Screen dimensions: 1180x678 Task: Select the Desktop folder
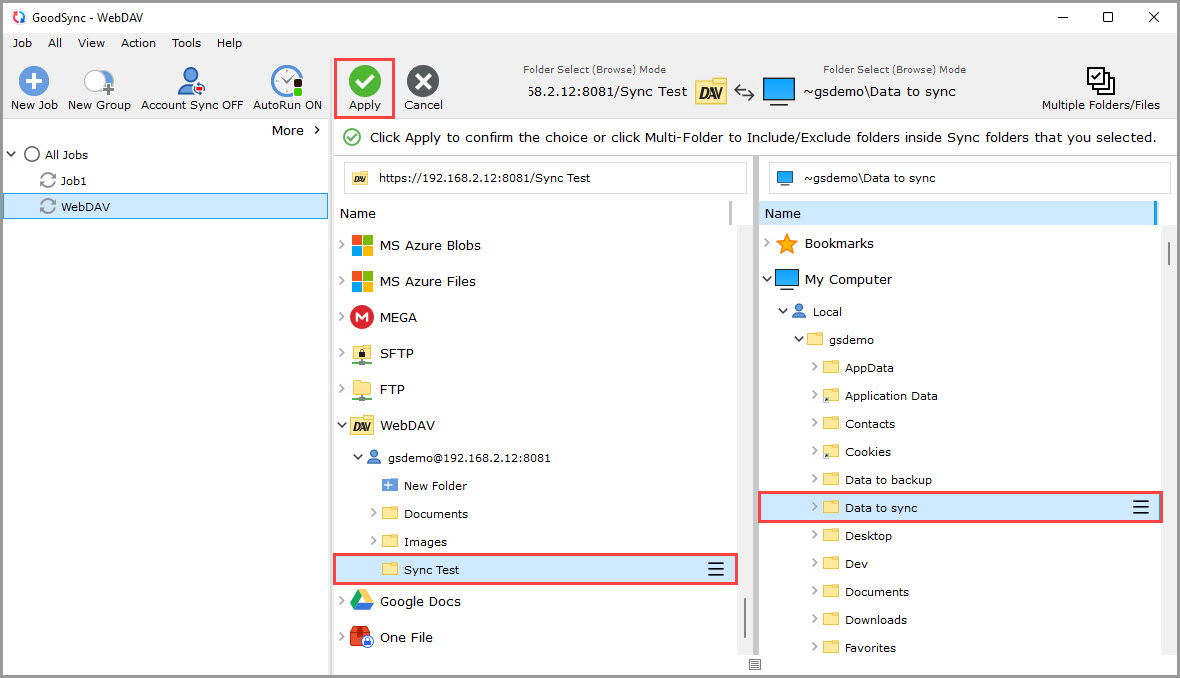[x=868, y=536]
